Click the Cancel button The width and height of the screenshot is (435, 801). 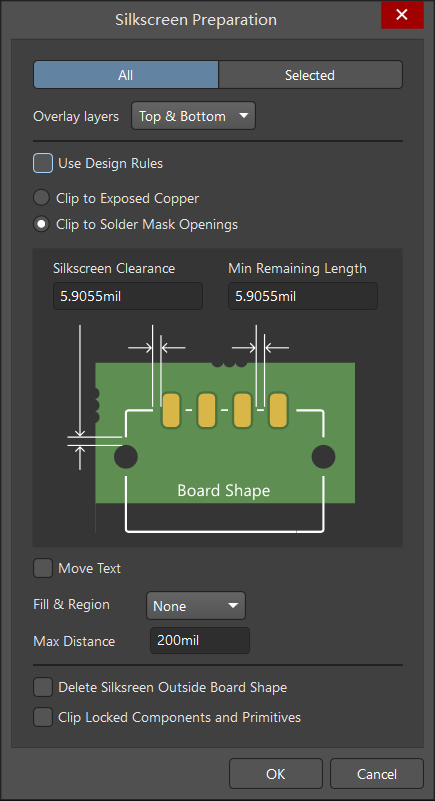tap(377, 773)
